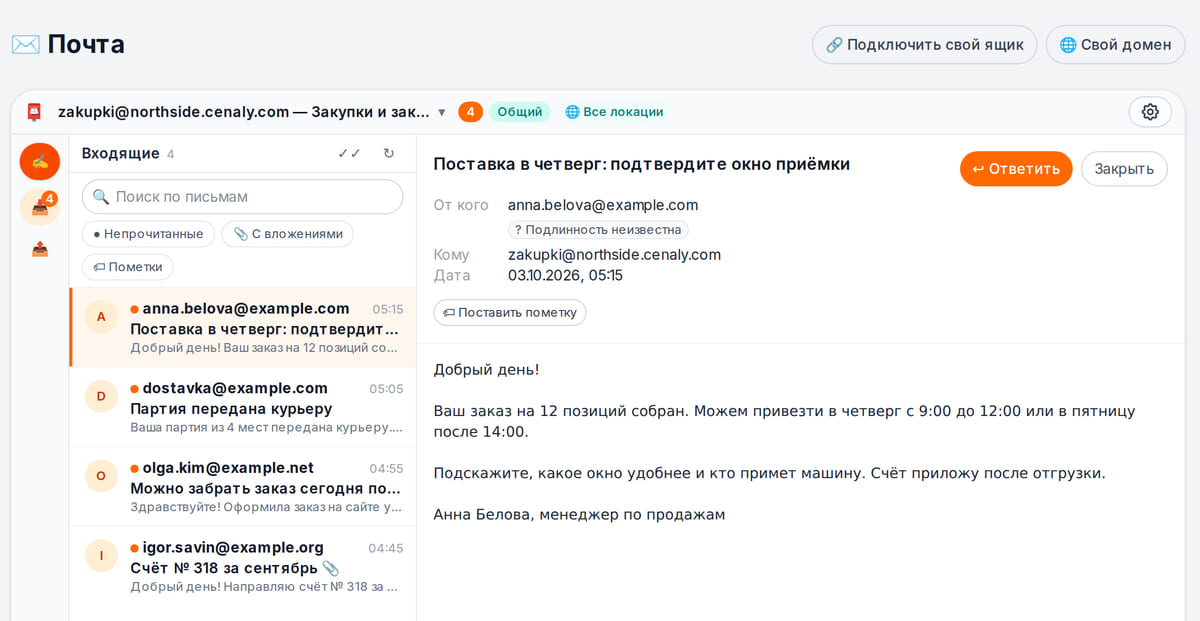Expand the mailbox selector dropdown arrow
Viewport: 1200px width, 621px height.
(442, 112)
